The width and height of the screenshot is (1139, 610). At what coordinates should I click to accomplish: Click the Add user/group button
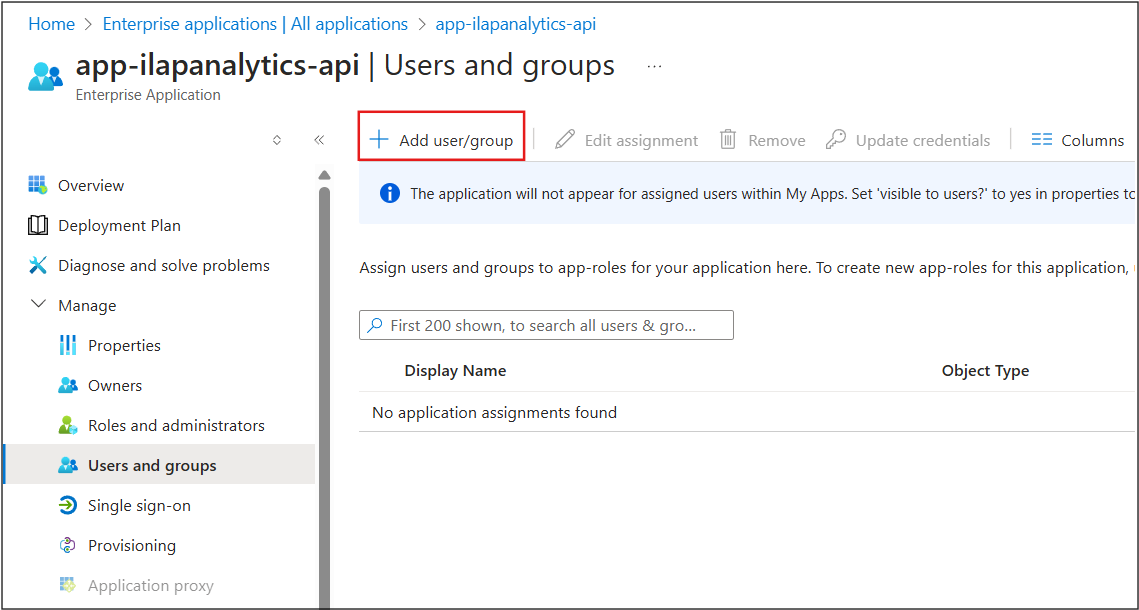point(441,140)
